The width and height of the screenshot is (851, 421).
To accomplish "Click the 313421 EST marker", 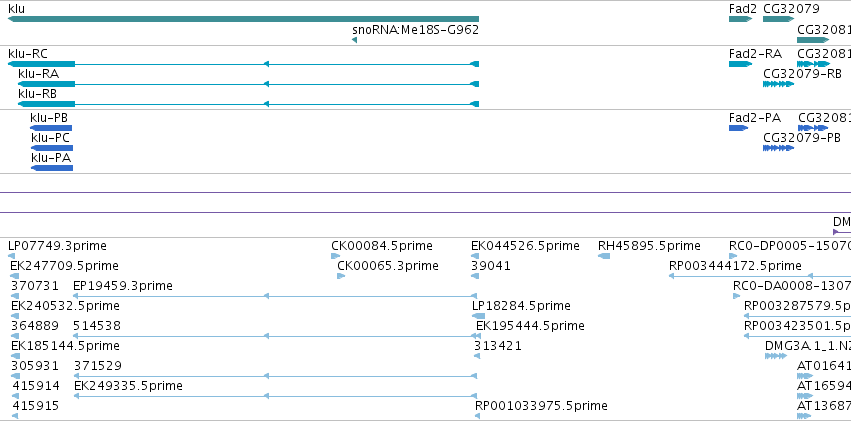I will coord(477,356).
